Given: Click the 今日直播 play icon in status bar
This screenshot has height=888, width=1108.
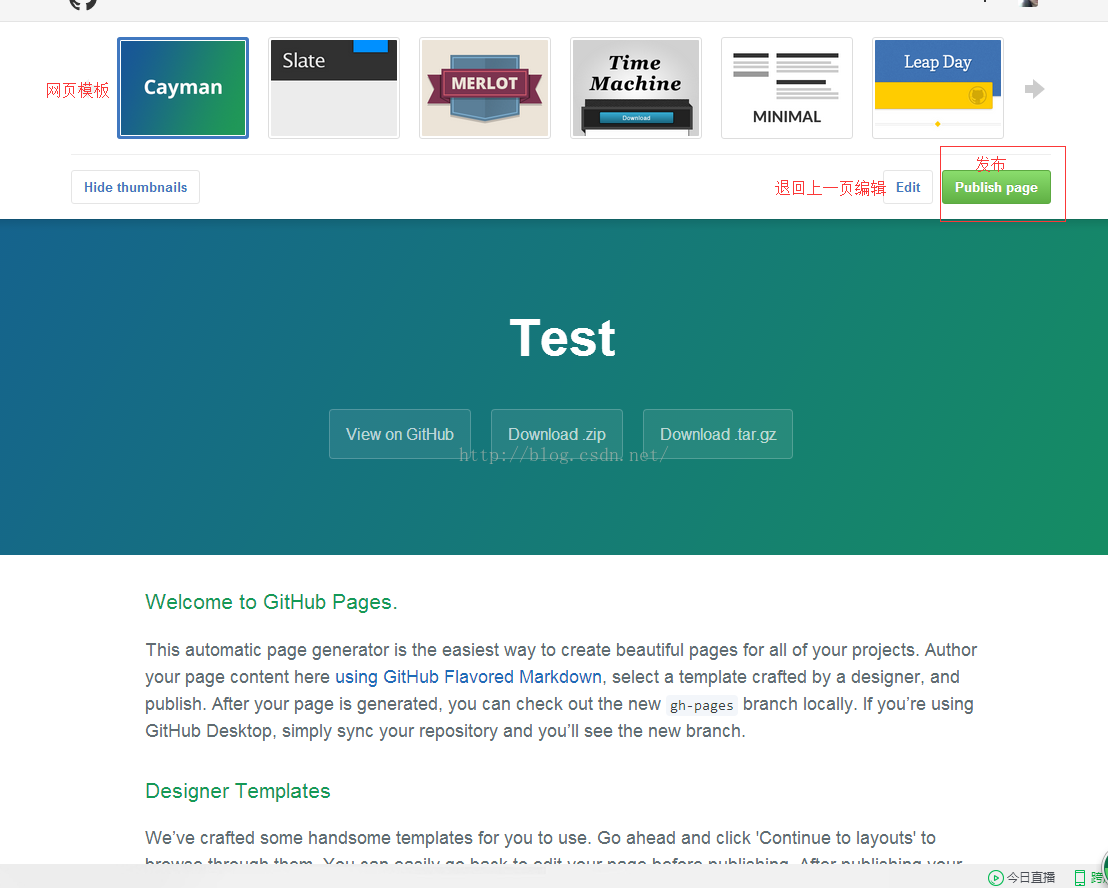Looking at the screenshot, I should [996, 877].
